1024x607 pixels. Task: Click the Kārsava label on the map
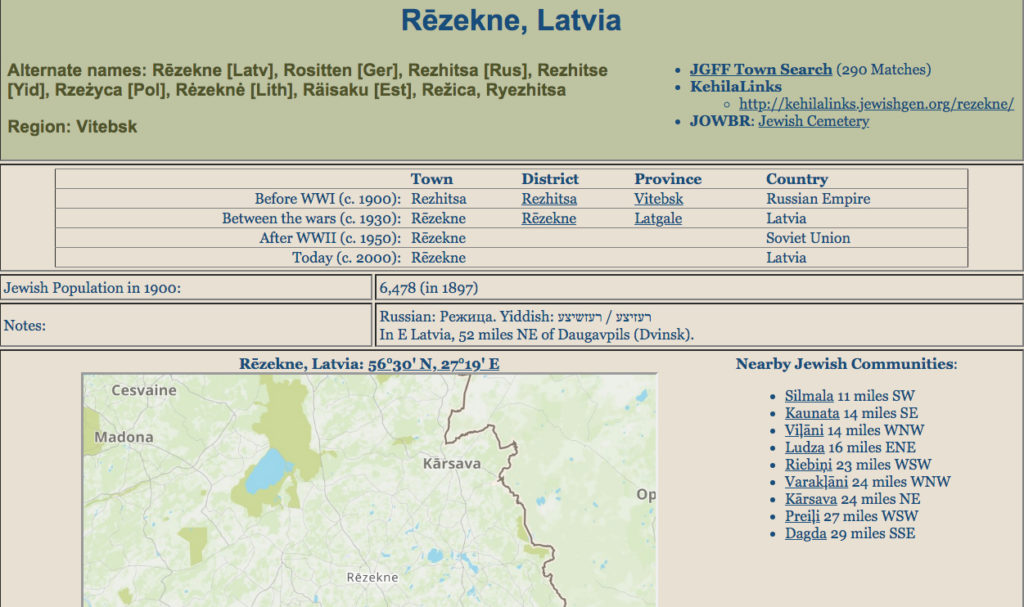(451, 464)
